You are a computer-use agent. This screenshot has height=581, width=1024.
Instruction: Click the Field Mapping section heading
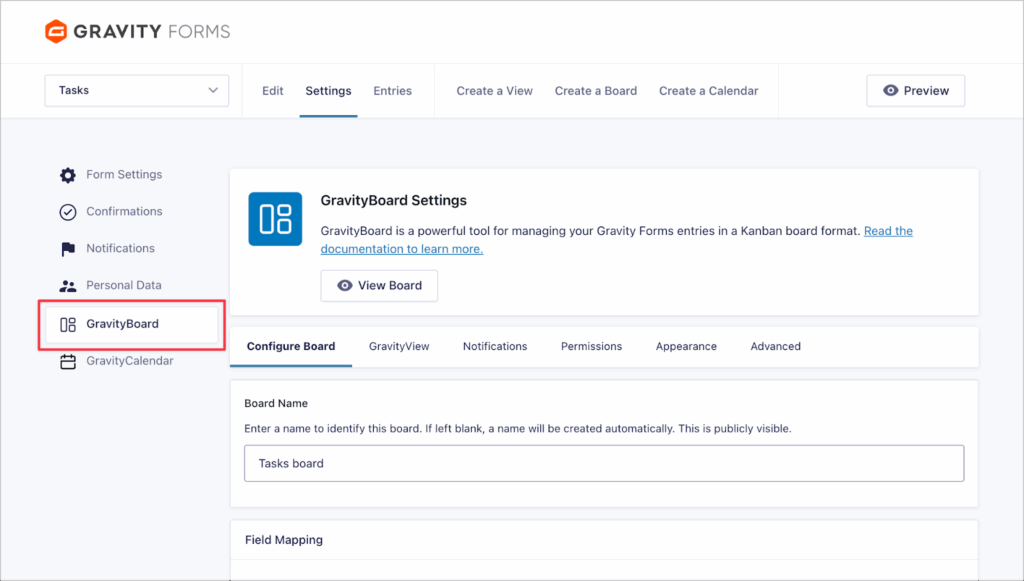tap(284, 540)
